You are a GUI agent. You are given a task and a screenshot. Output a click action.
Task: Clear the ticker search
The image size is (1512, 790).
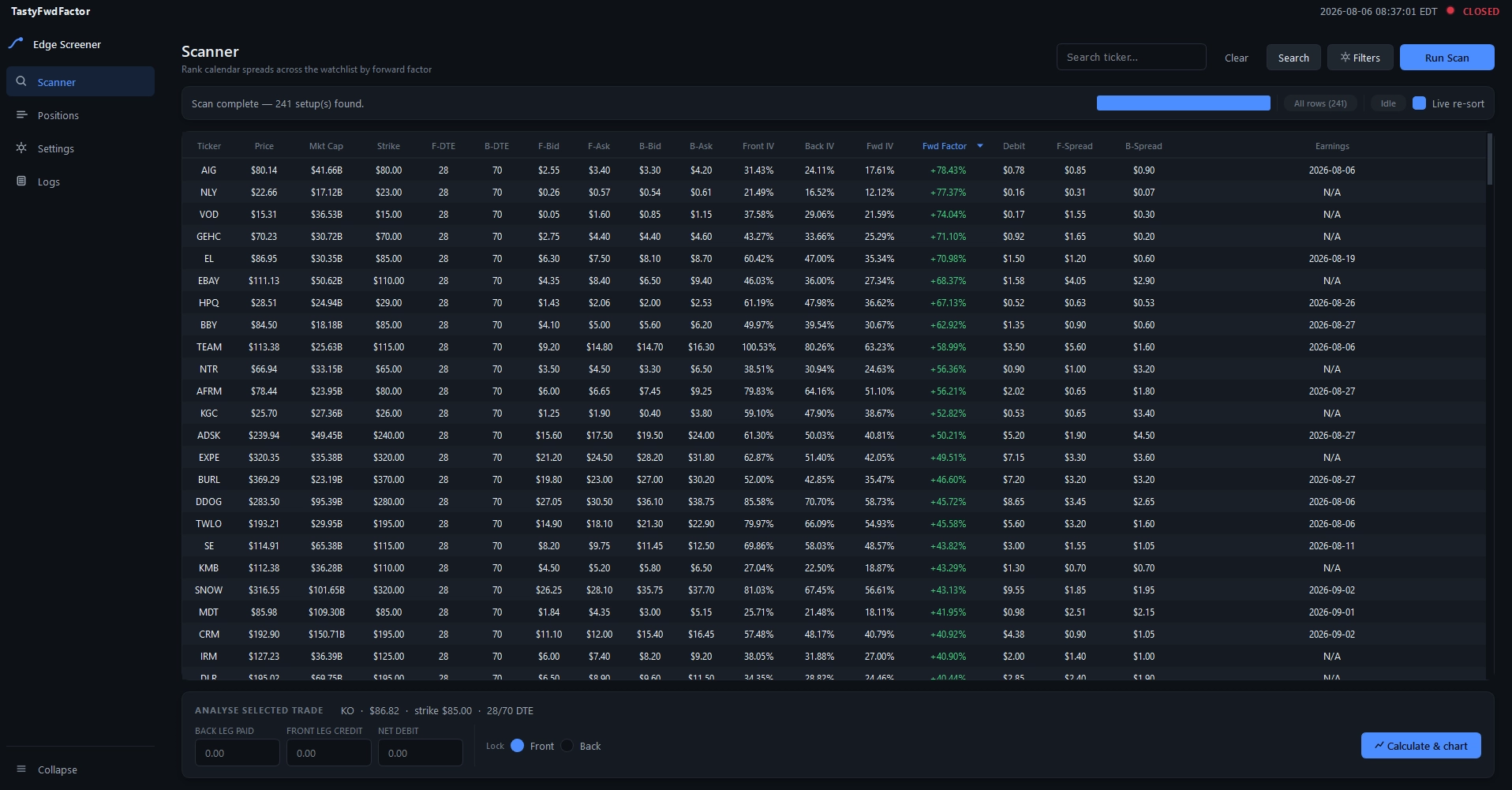click(x=1236, y=58)
